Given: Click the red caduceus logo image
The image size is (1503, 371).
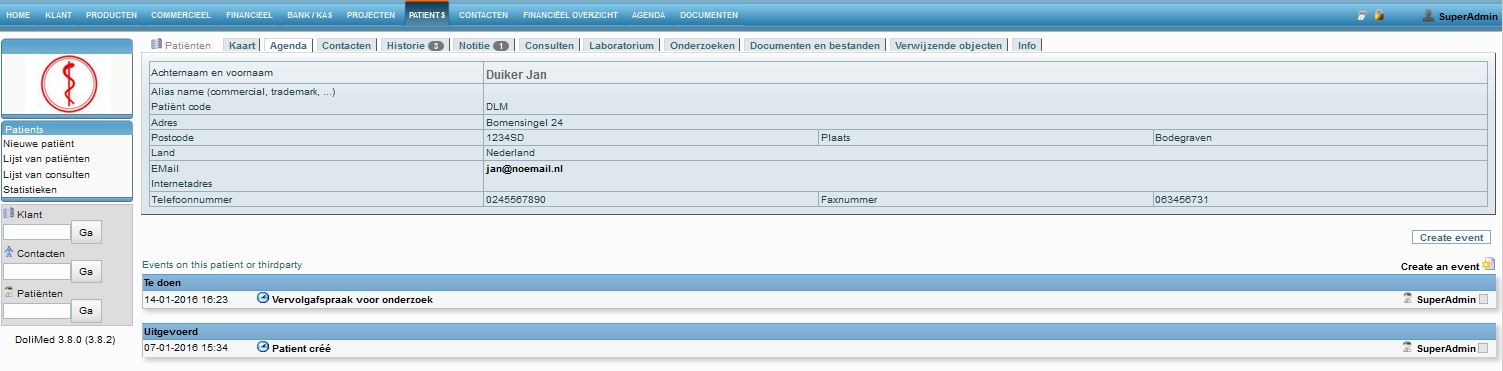Looking at the screenshot, I should point(68,84).
